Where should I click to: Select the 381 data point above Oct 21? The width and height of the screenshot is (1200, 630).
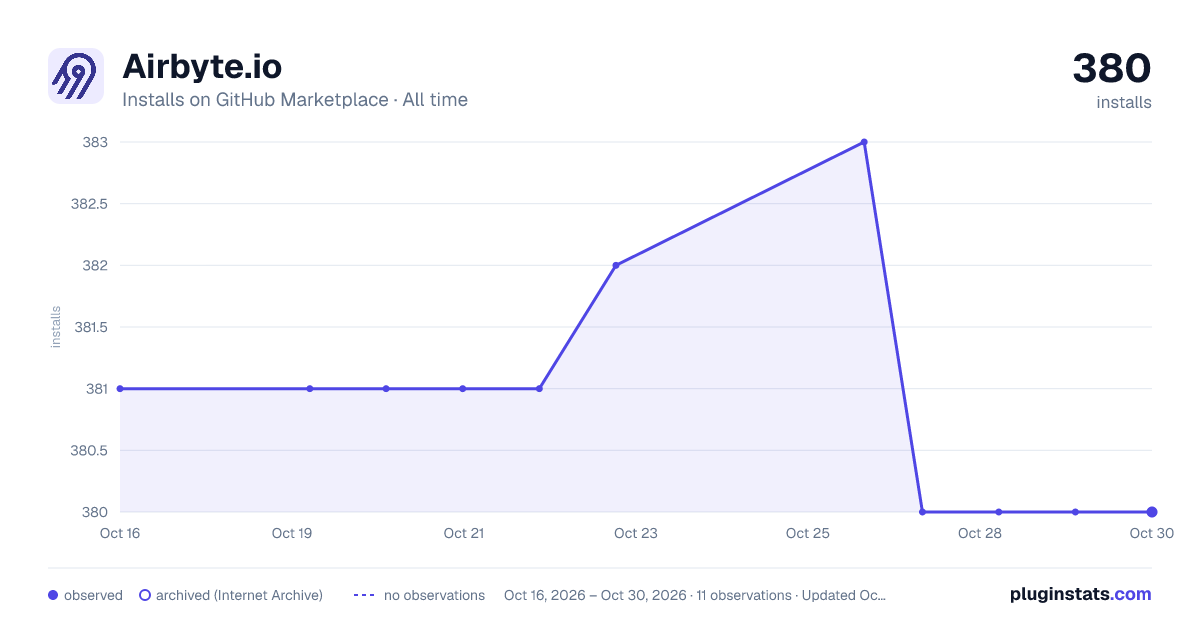462,388
